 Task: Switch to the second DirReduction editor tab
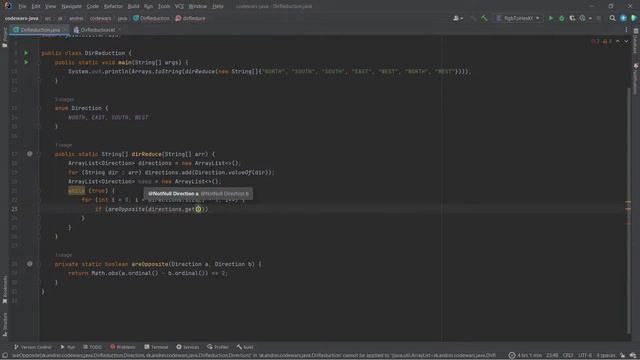click(x=97, y=30)
